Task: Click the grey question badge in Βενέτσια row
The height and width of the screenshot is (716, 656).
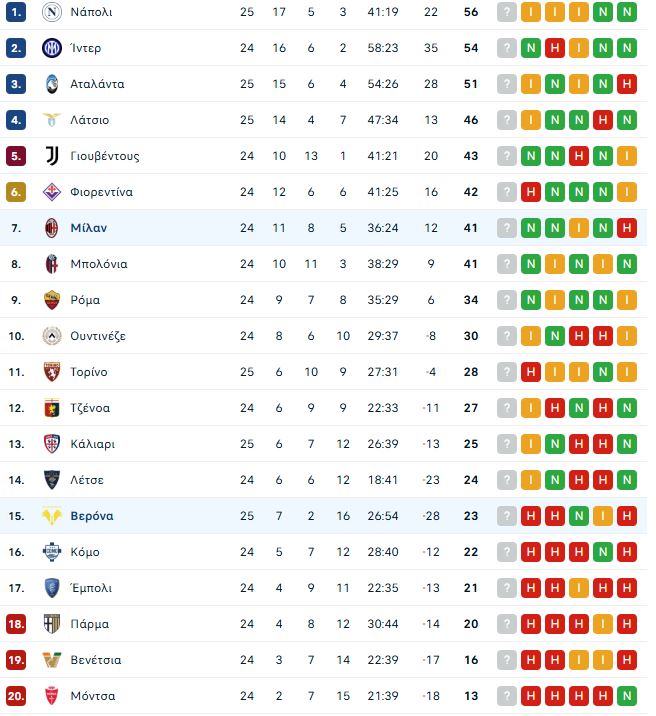Action: 507,660
